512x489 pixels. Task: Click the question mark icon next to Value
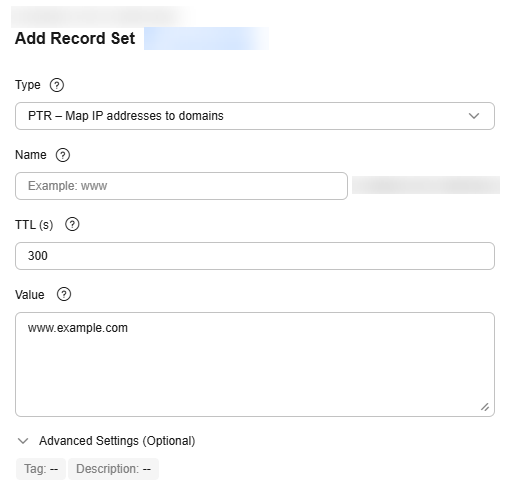coord(64,294)
